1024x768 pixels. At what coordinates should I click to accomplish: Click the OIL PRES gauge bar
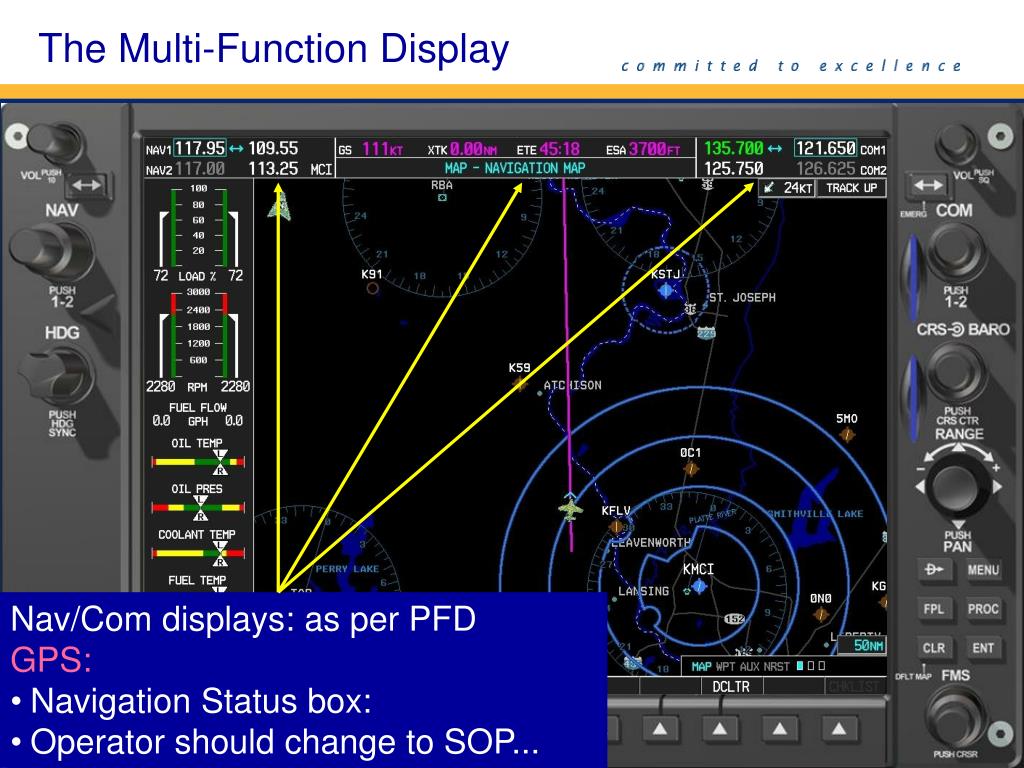click(x=198, y=507)
